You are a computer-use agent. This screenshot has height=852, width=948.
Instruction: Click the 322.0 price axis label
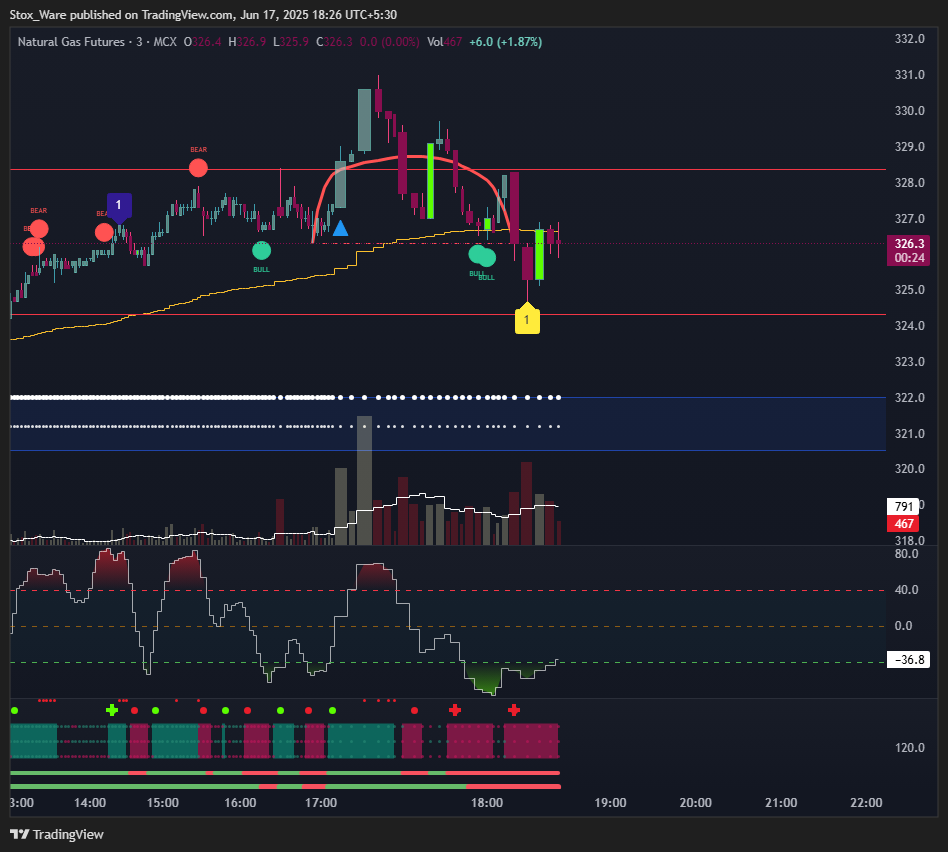pos(909,398)
